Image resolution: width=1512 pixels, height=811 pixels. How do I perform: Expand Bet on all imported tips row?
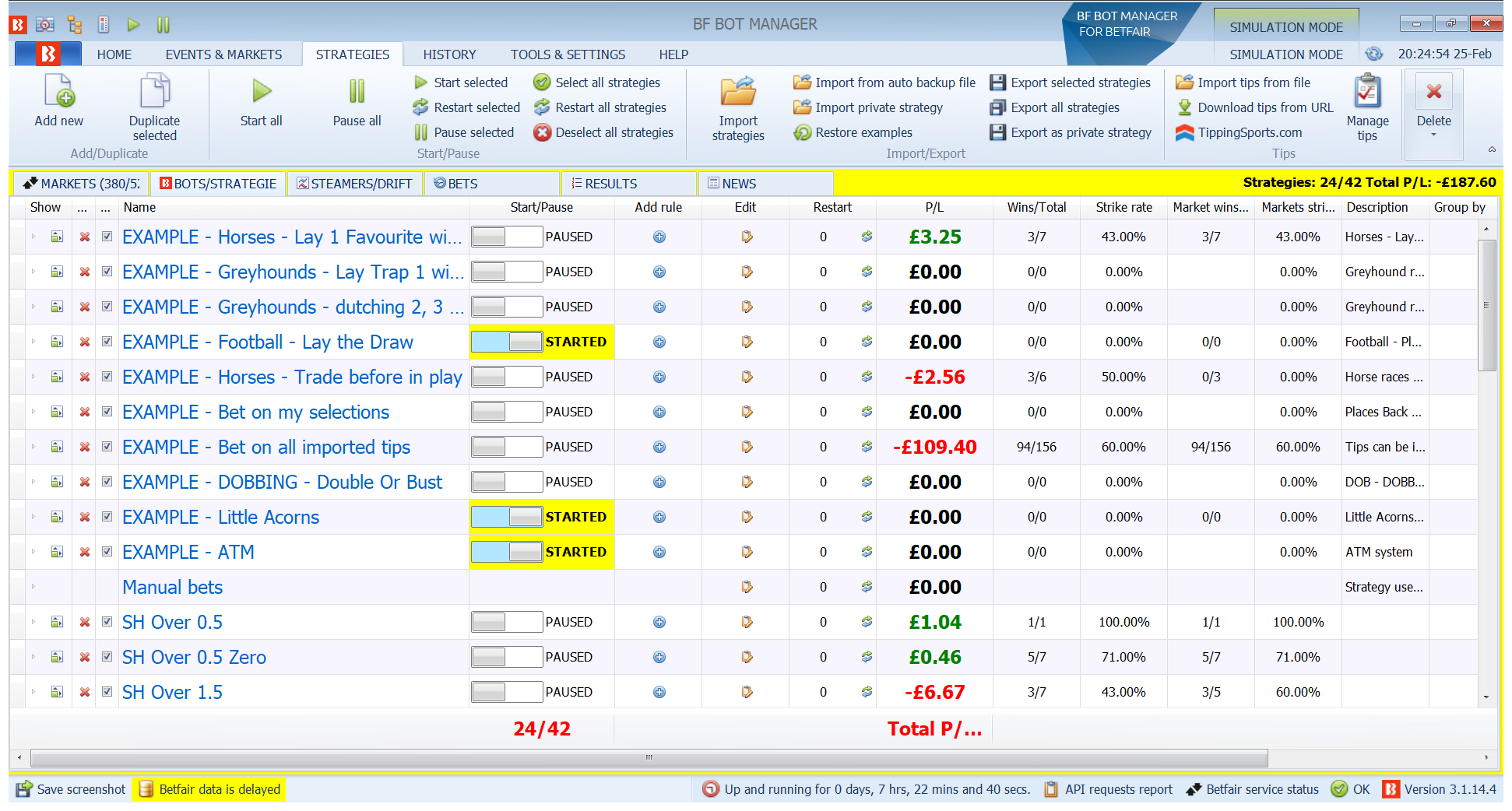(33, 447)
